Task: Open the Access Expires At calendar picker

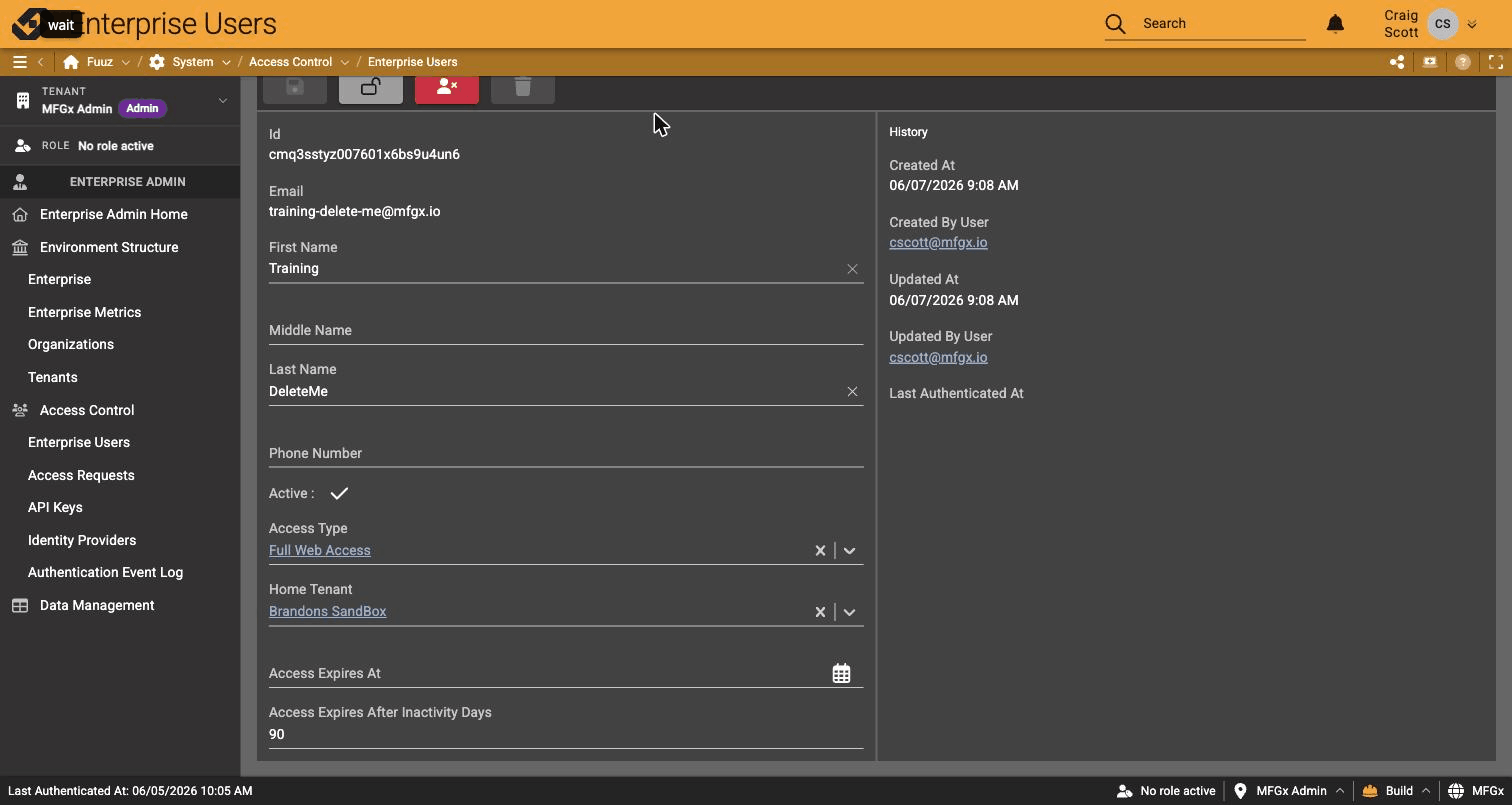Action: (x=841, y=673)
